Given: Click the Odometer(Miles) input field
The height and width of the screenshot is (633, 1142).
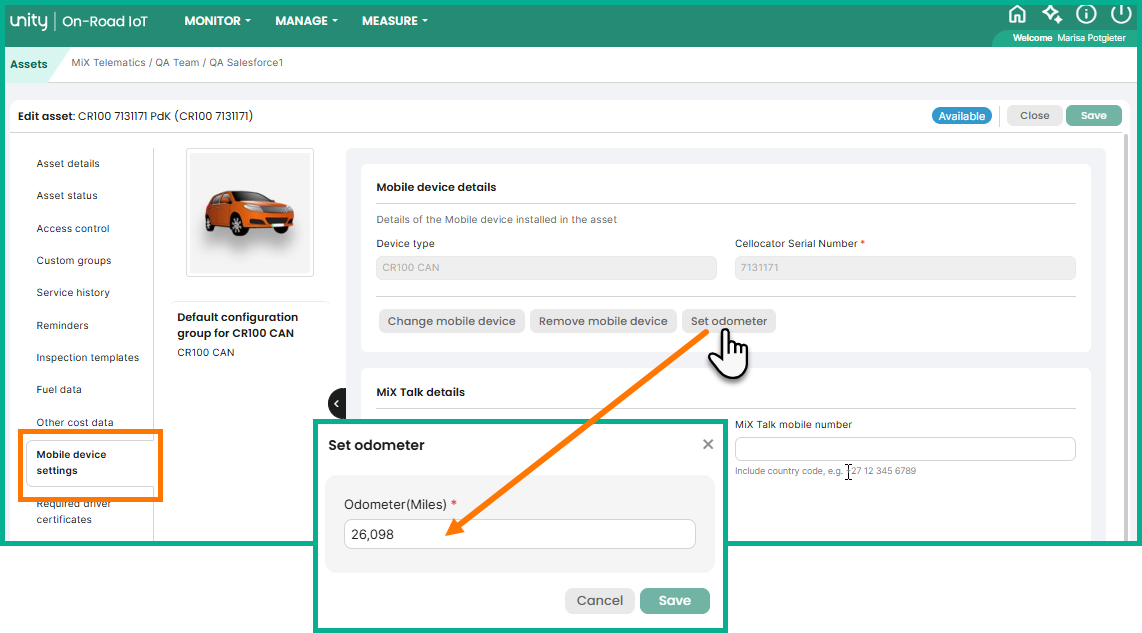Looking at the screenshot, I should click(x=519, y=534).
